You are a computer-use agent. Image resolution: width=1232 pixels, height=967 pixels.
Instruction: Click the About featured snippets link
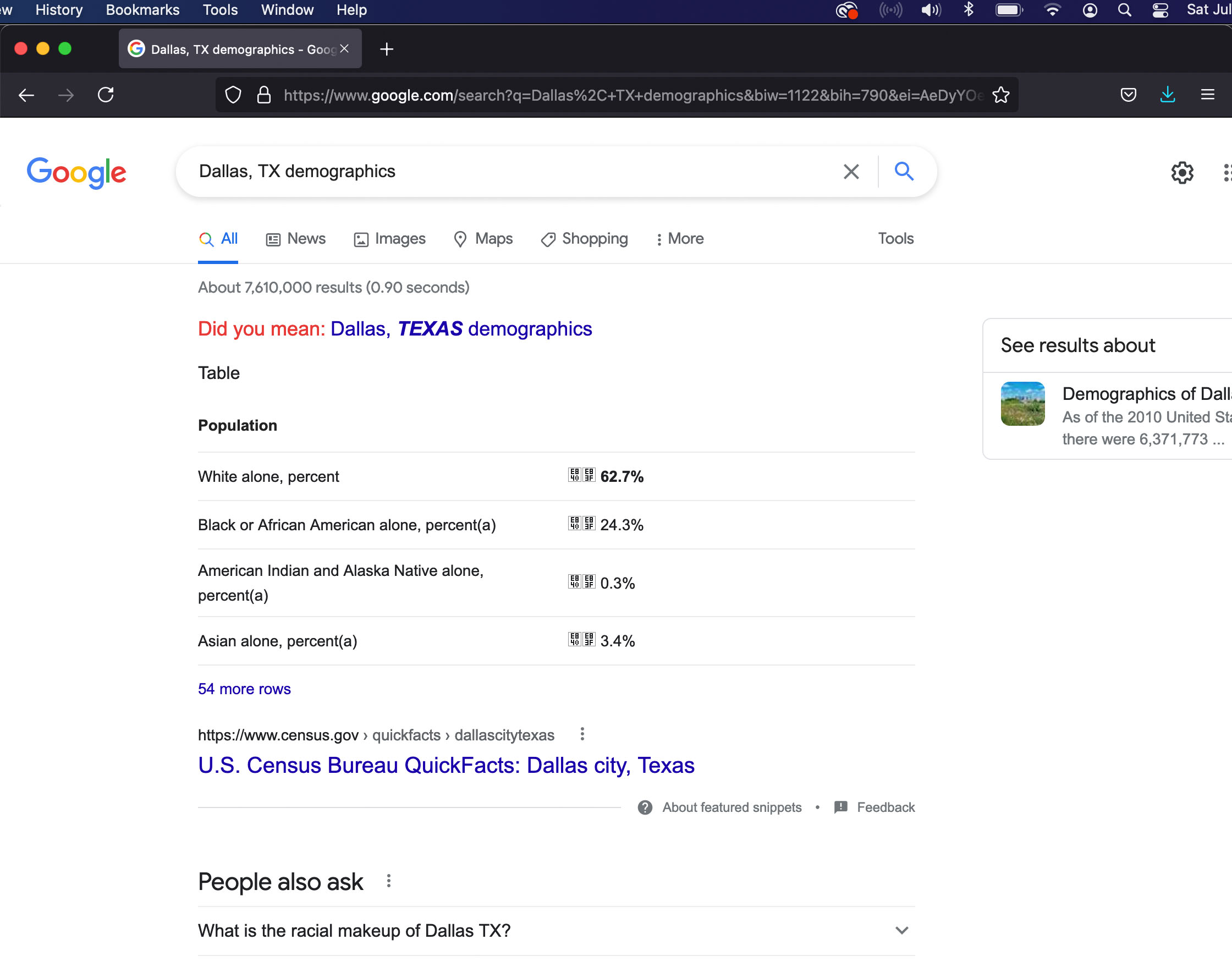pos(732,807)
